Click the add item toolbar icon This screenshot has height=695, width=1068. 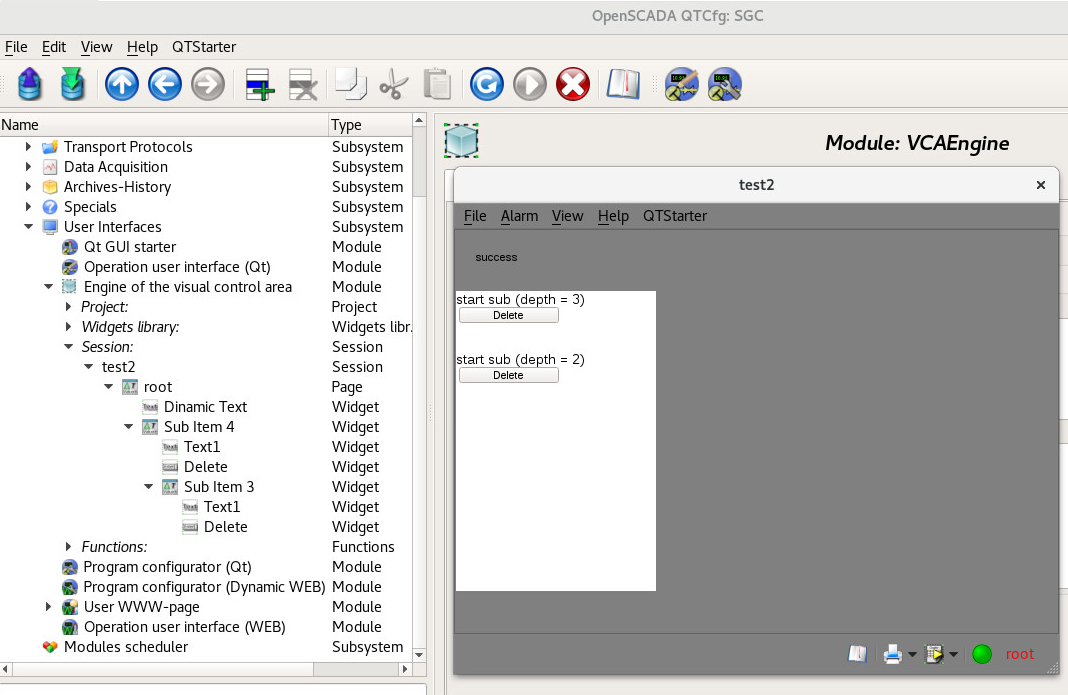260,85
